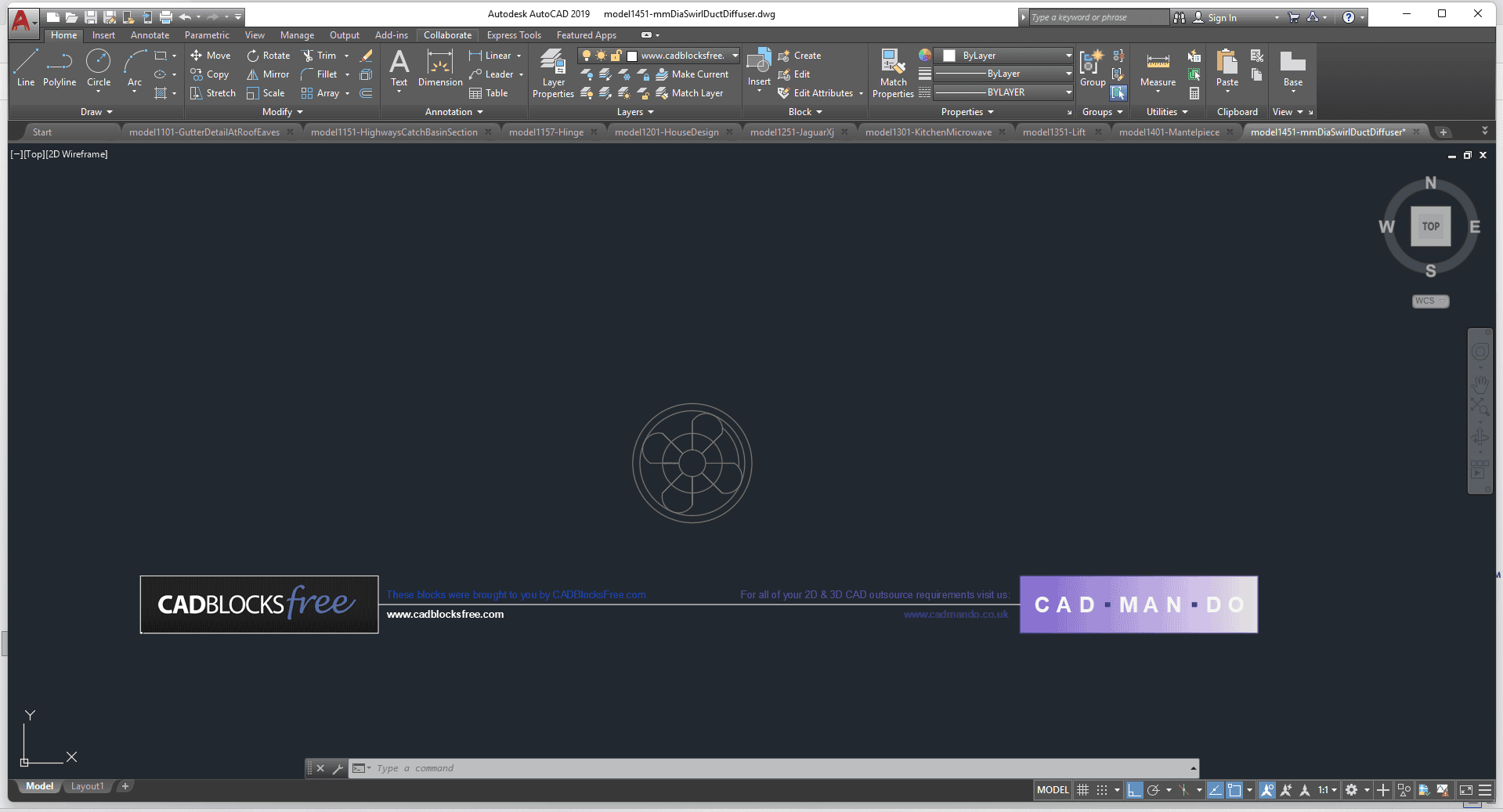Screen dimensions: 1503x812
Task: Click the Dimension tool icon
Action: pyautogui.click(x=440, y=68)
